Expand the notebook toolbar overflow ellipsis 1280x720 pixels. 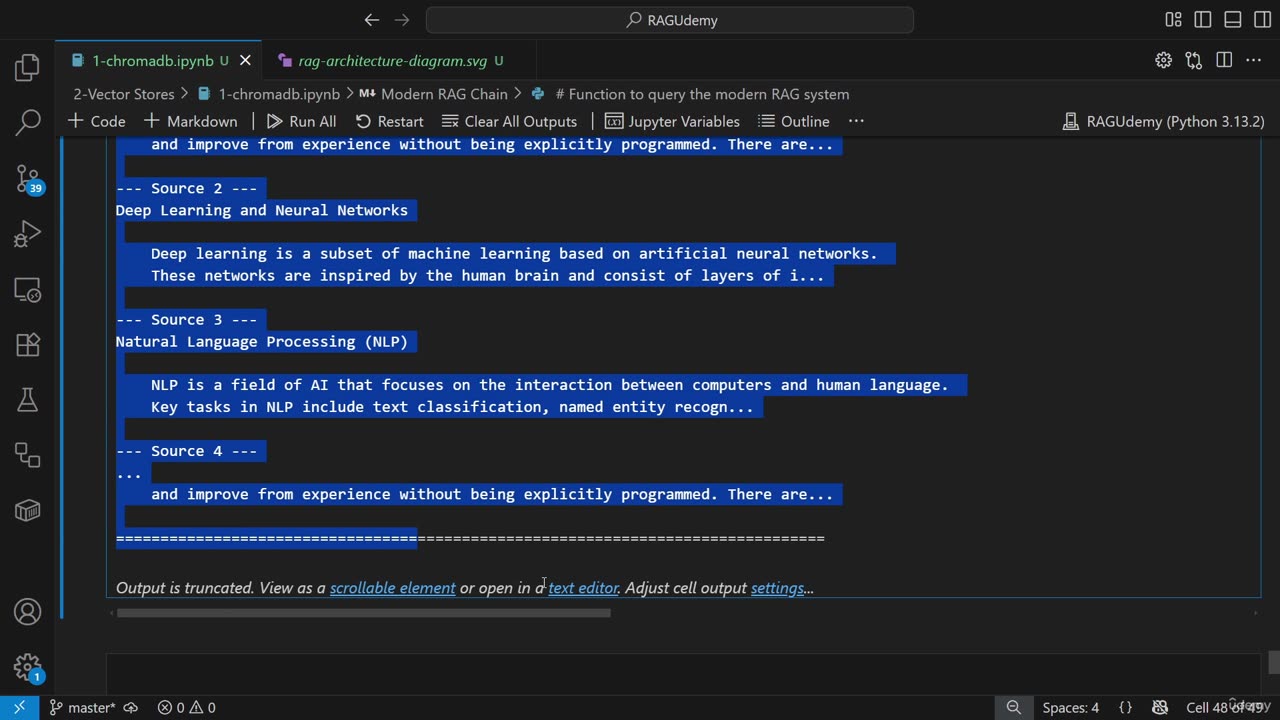[856, 121]
